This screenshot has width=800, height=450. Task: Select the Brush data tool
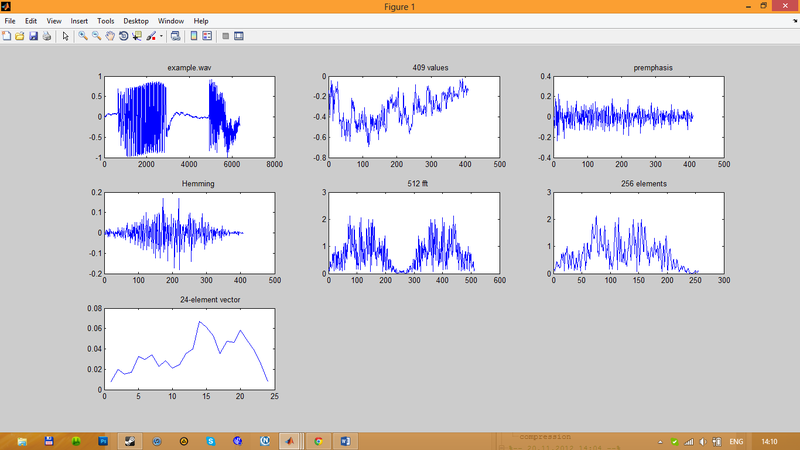pyautogui.click(x=151, y=36)
